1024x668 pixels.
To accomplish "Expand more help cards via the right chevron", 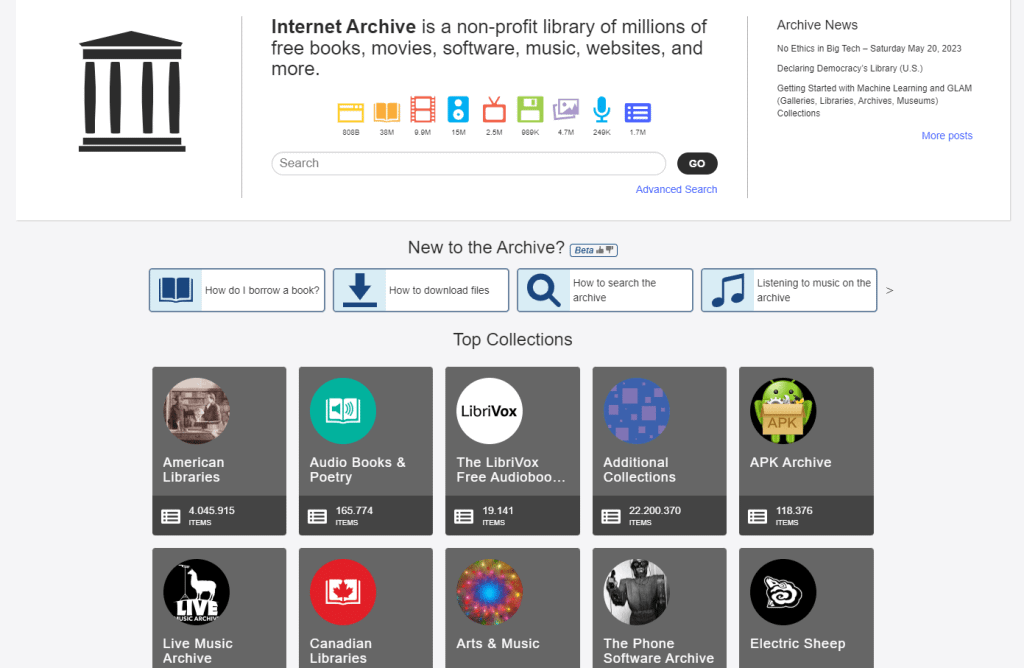I will pyautogui.click(x=889, y=290).
